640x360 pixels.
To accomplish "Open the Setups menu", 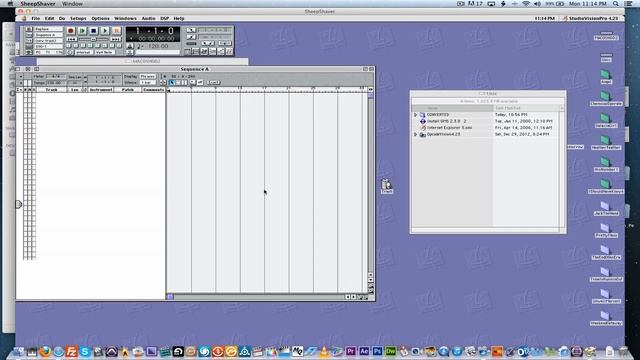I will pos(78,18).
